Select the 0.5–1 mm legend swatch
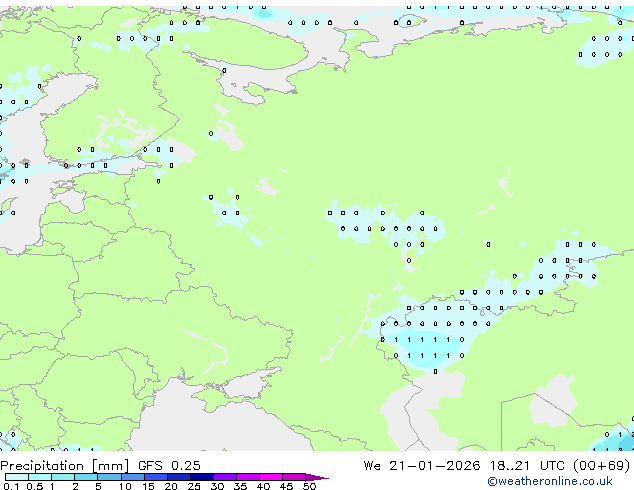 40,477
